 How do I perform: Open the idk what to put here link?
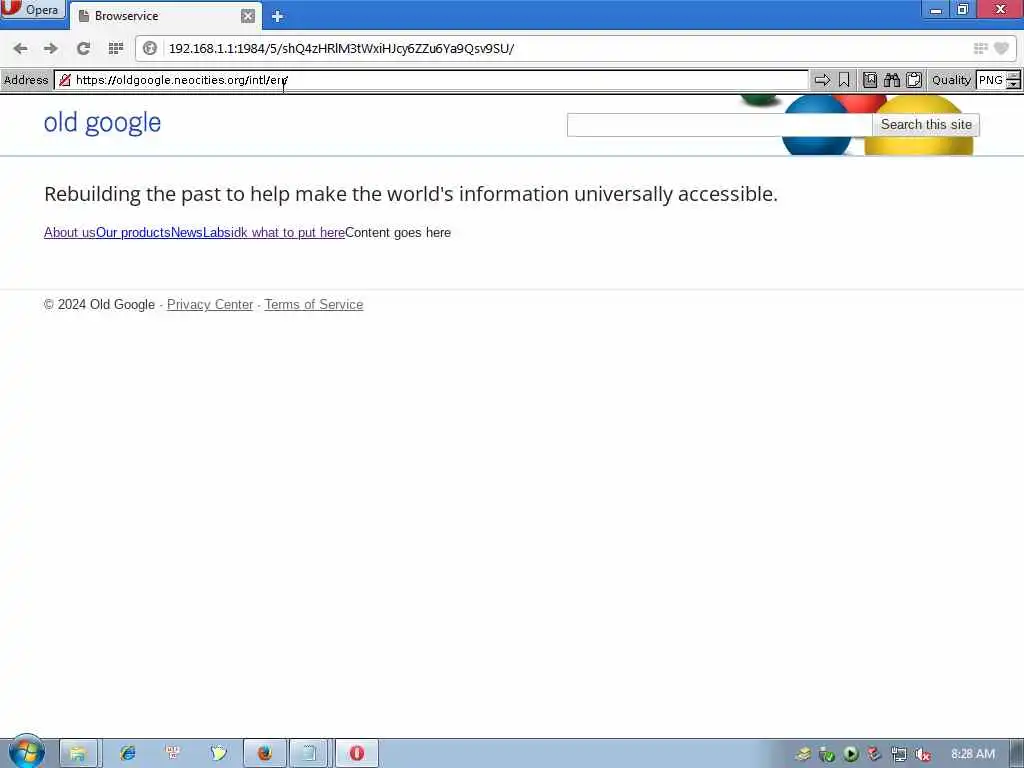click(x=287, y=232)
